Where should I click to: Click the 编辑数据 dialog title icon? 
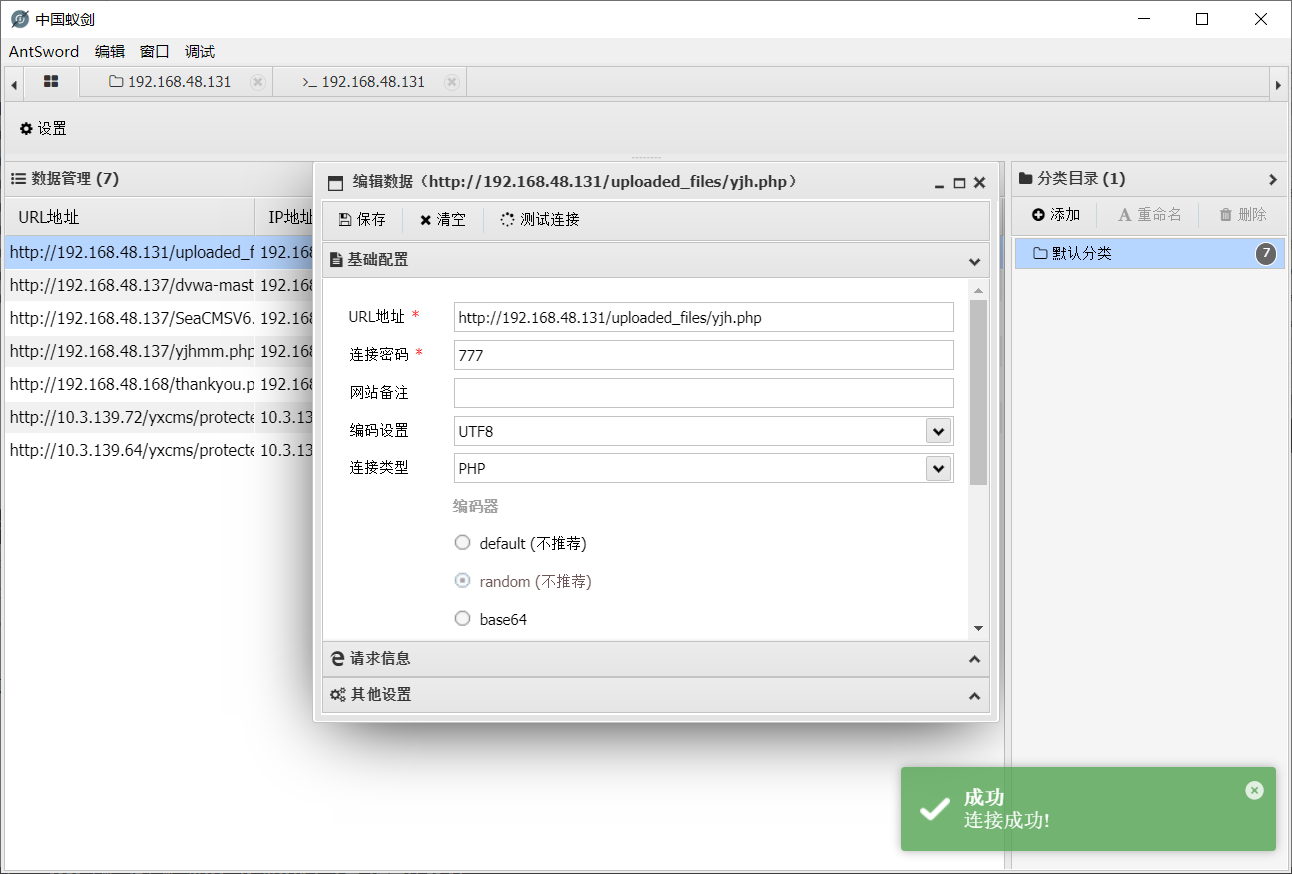point(336,183)
